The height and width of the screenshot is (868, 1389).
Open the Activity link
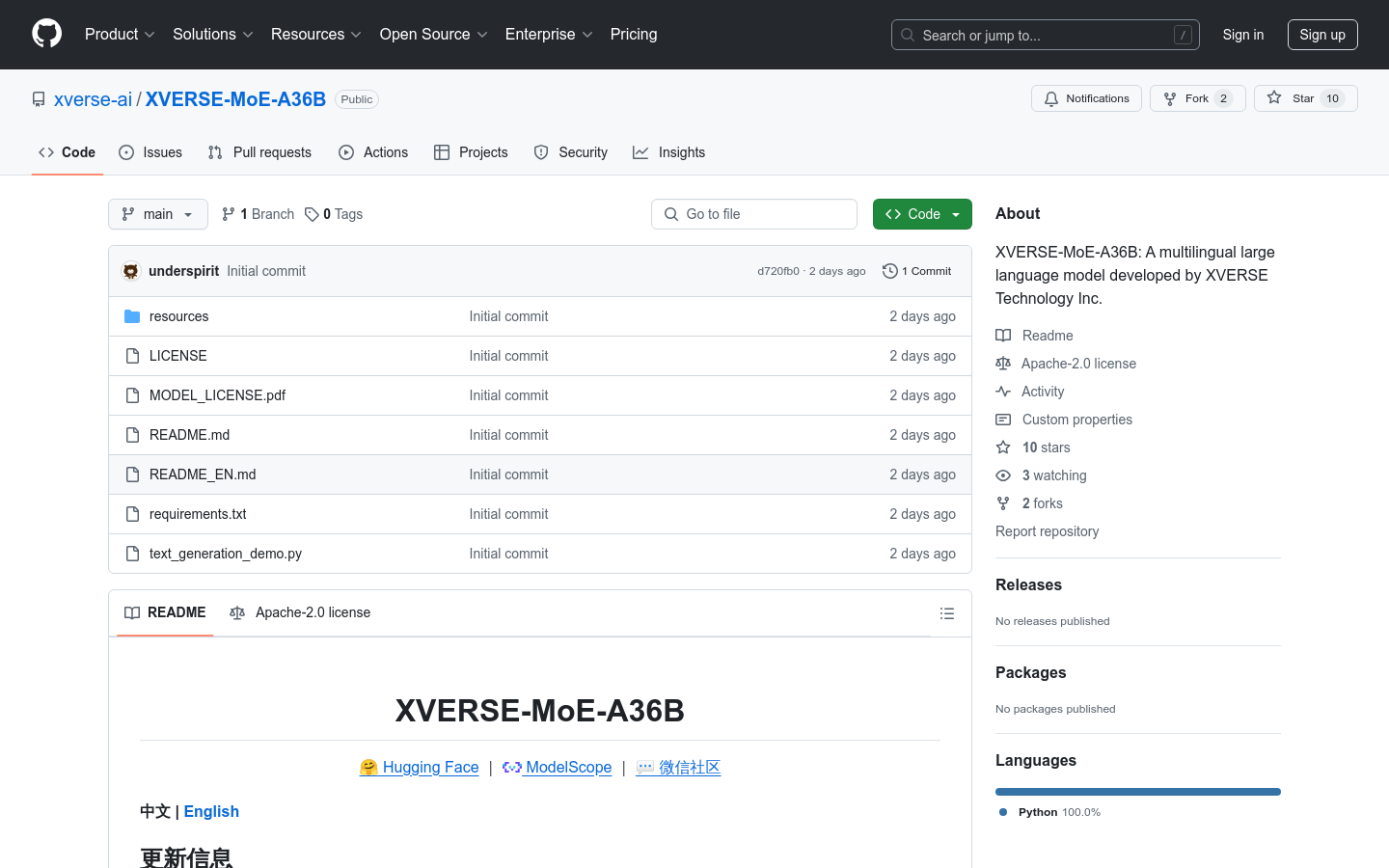(x=1030, y=392)
